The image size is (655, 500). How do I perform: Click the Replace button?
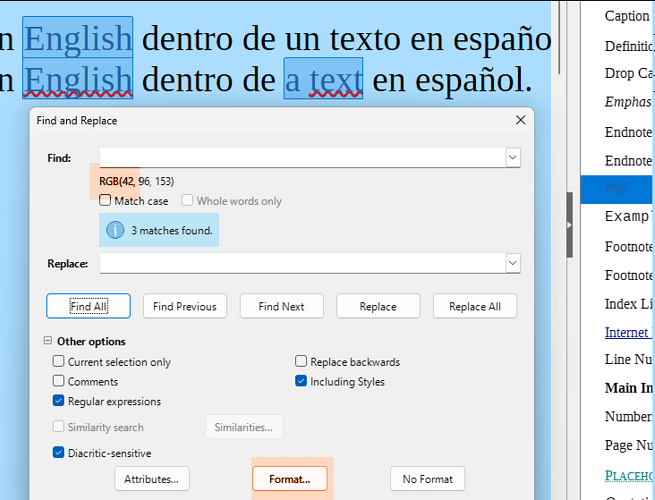378,306
